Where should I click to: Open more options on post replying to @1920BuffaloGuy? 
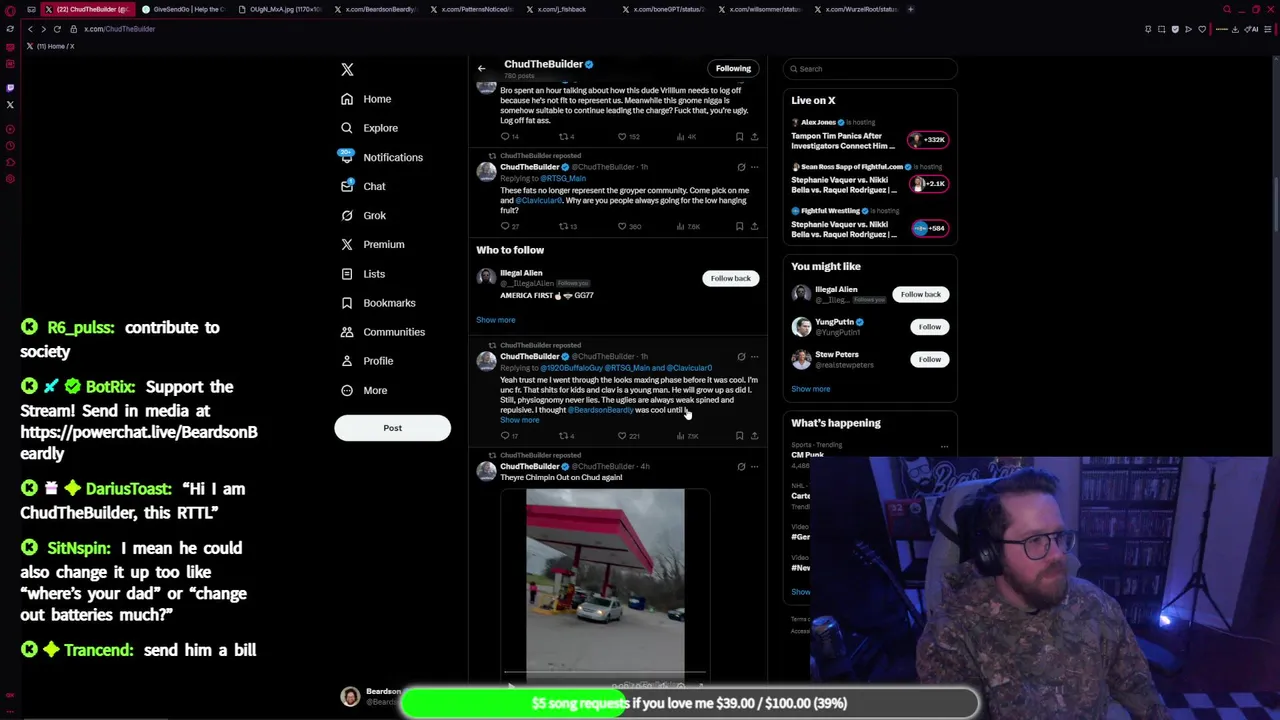pyautogui.click(x=754, y=356)
